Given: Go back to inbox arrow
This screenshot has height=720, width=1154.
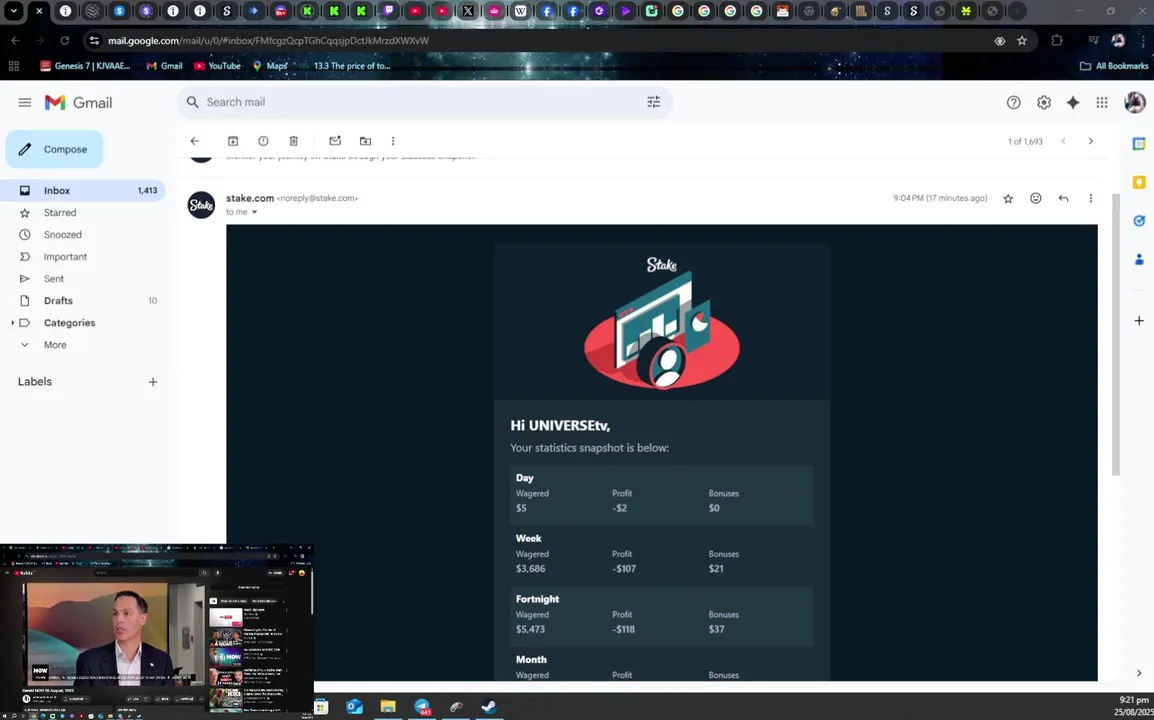Looking at the screenshot, I should pos(194,141).
